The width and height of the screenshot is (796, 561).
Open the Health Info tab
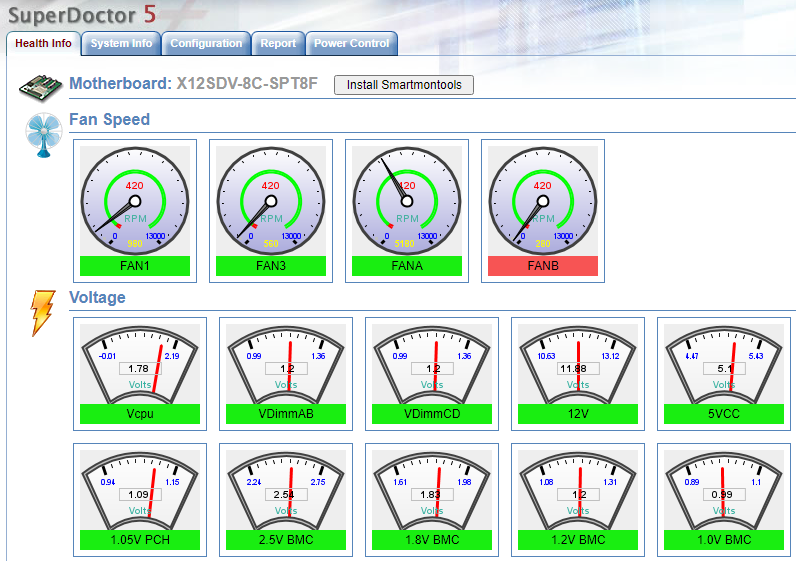pos(43,44)
